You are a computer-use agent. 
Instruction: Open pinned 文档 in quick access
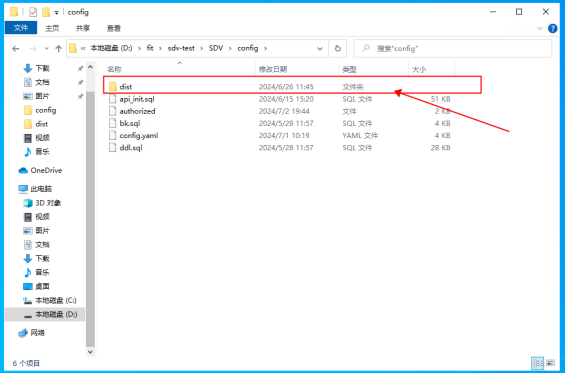43,82
